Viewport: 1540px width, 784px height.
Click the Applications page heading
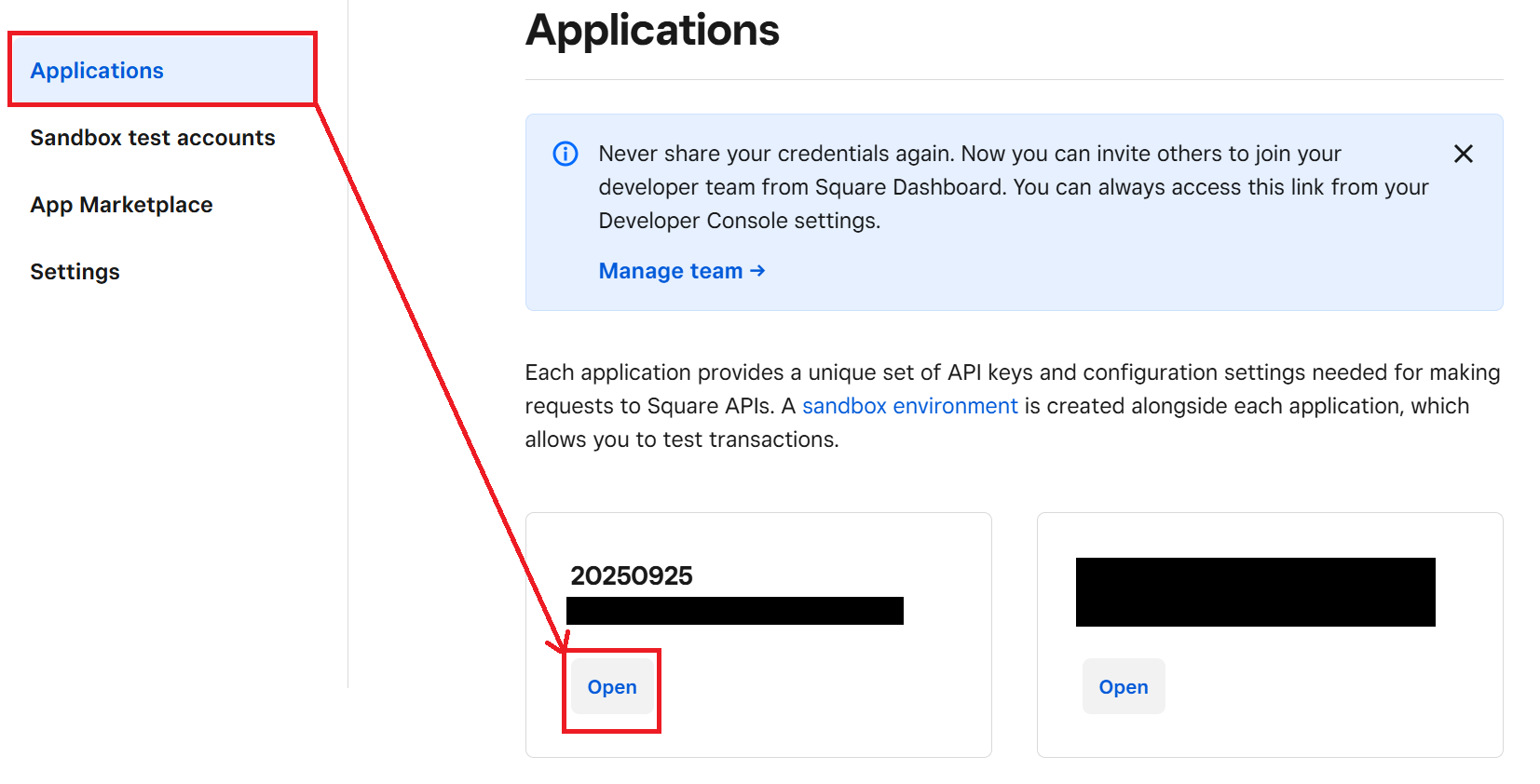click(652, 30)
